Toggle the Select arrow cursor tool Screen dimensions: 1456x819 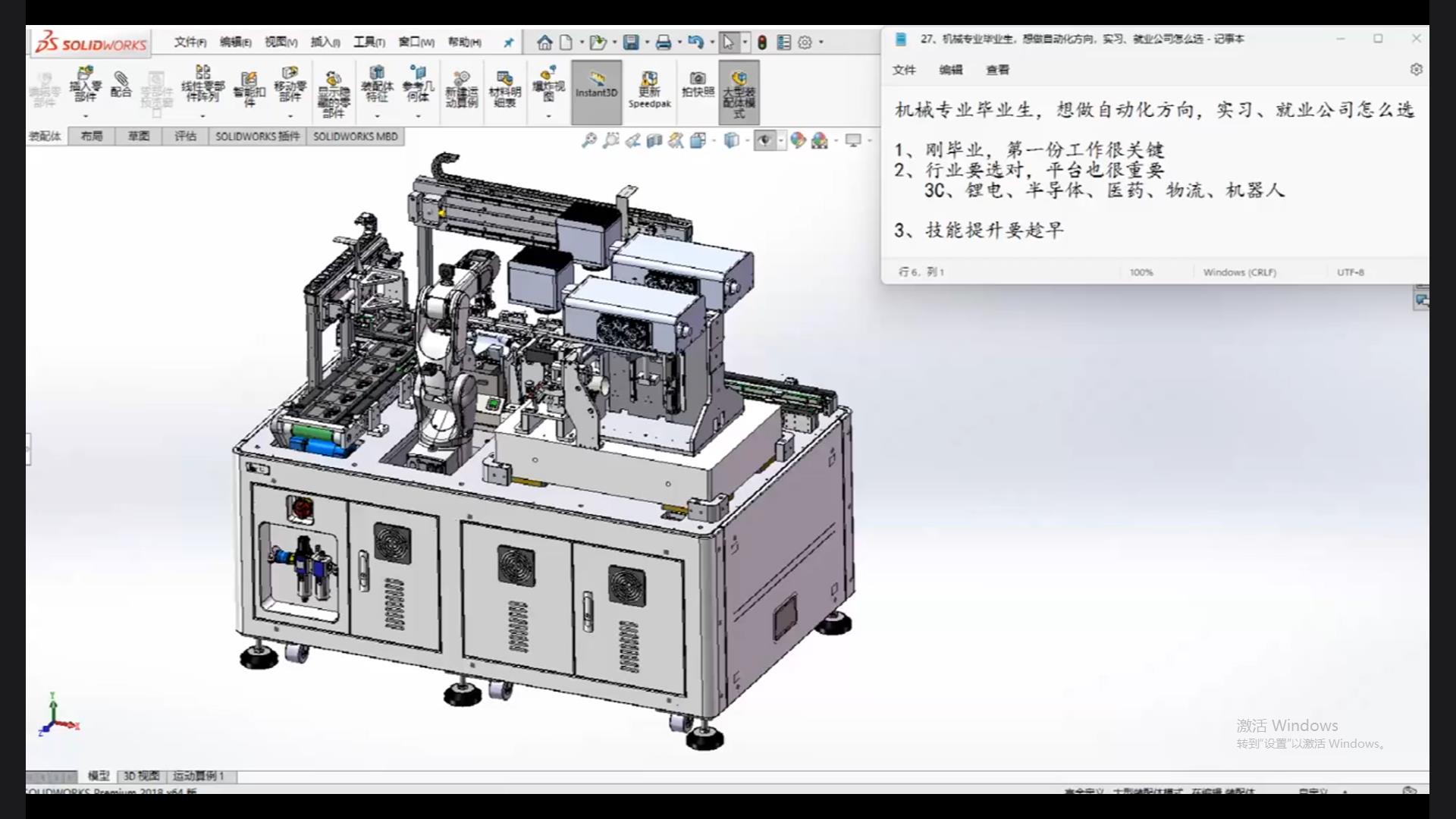(729, 42)
